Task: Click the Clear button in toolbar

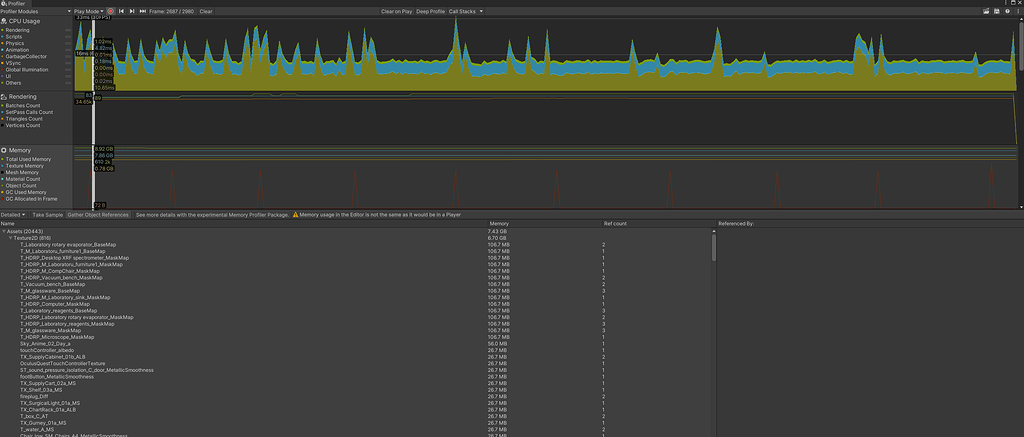Action: pos(206,11)
